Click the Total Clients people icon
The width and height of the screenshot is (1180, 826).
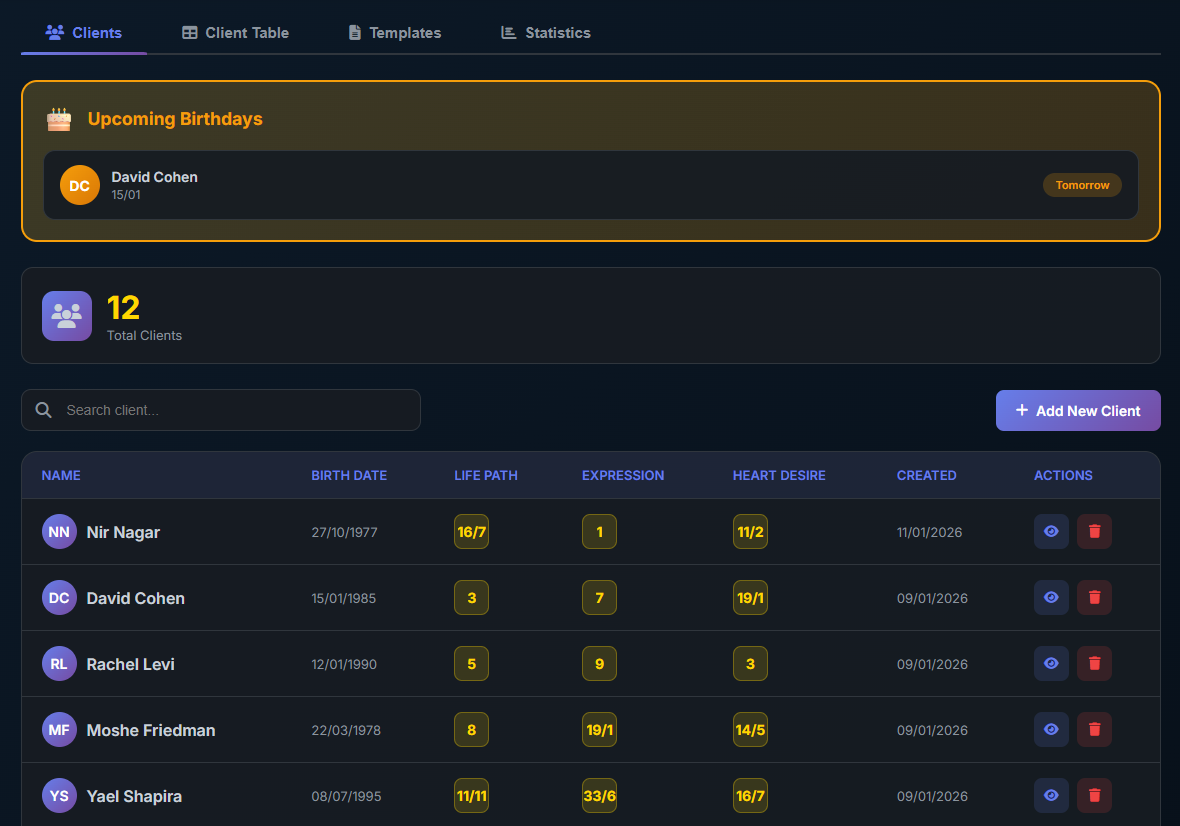(67, 316)
